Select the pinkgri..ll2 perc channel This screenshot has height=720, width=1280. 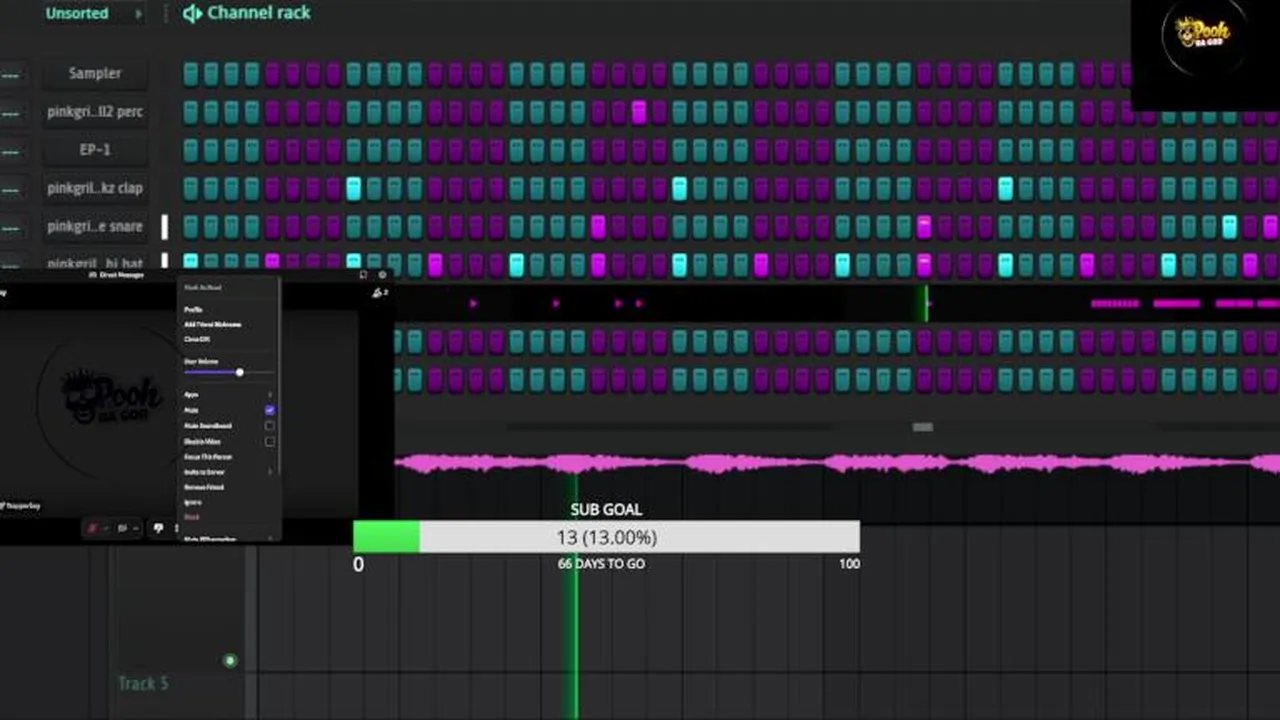95,112
